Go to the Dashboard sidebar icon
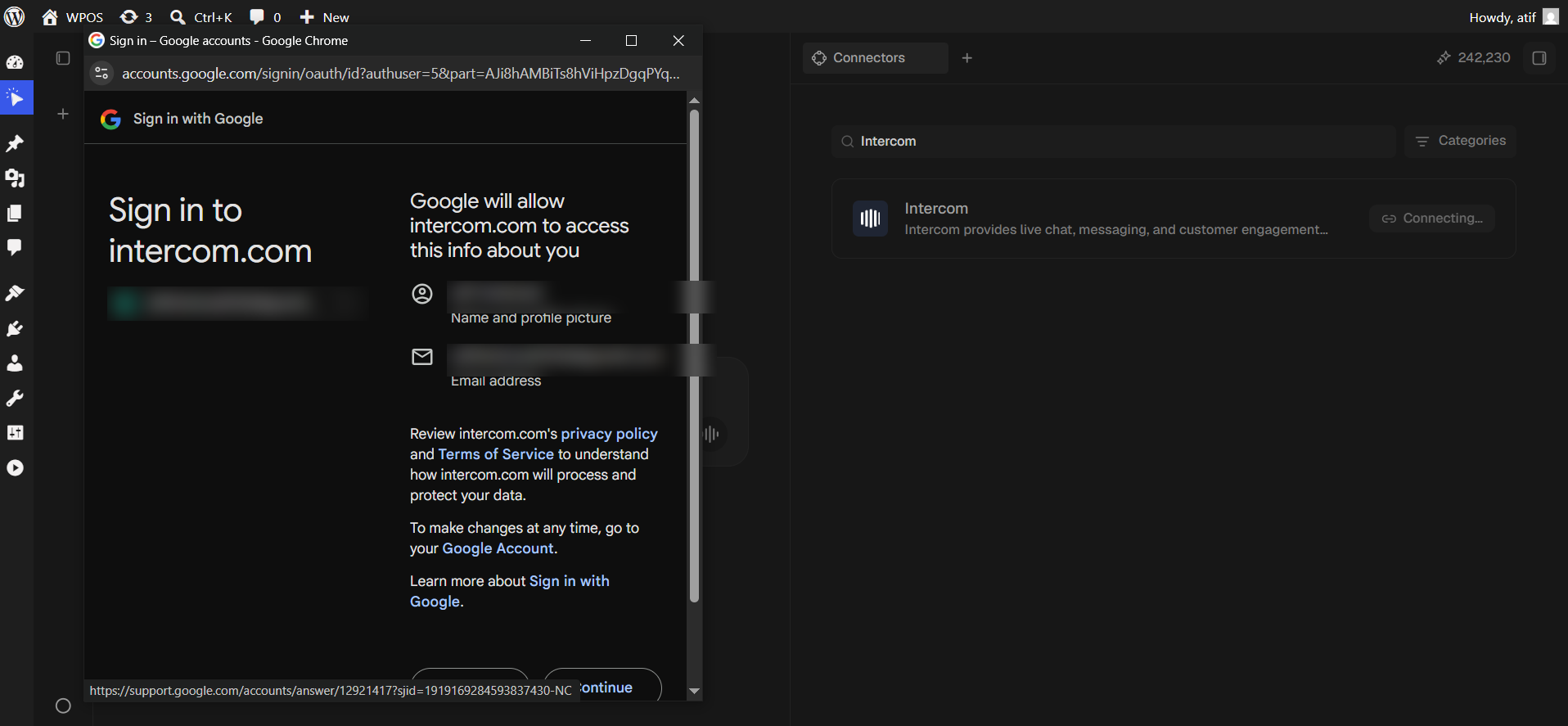1568x726 pixels. point(15,62)
